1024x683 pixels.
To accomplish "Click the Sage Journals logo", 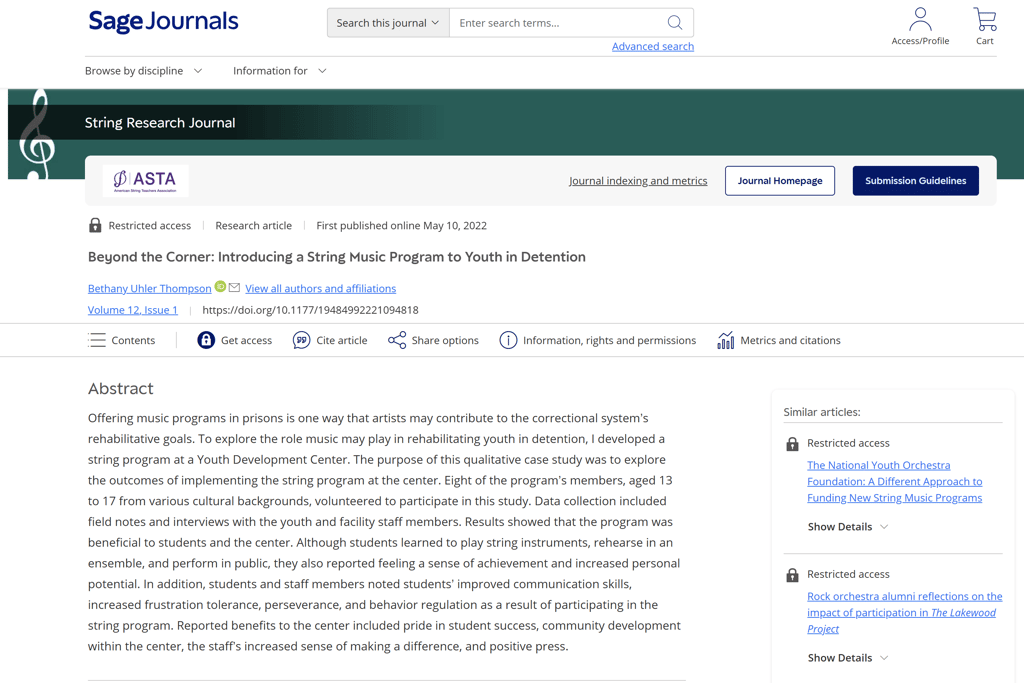I will point(163,22).
